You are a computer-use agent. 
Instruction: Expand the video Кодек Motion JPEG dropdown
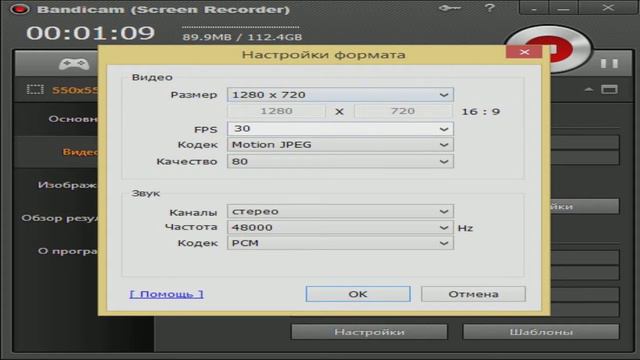[x=340, y=145]
